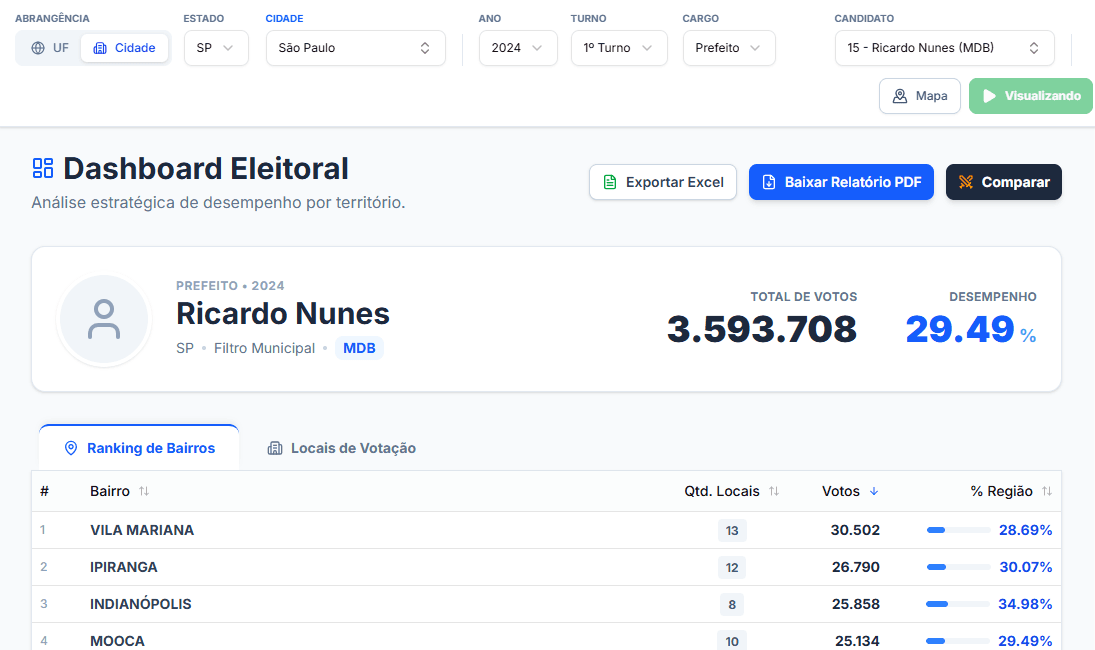
Task: Switch abrangência to UF
Action: pos(46,47)
